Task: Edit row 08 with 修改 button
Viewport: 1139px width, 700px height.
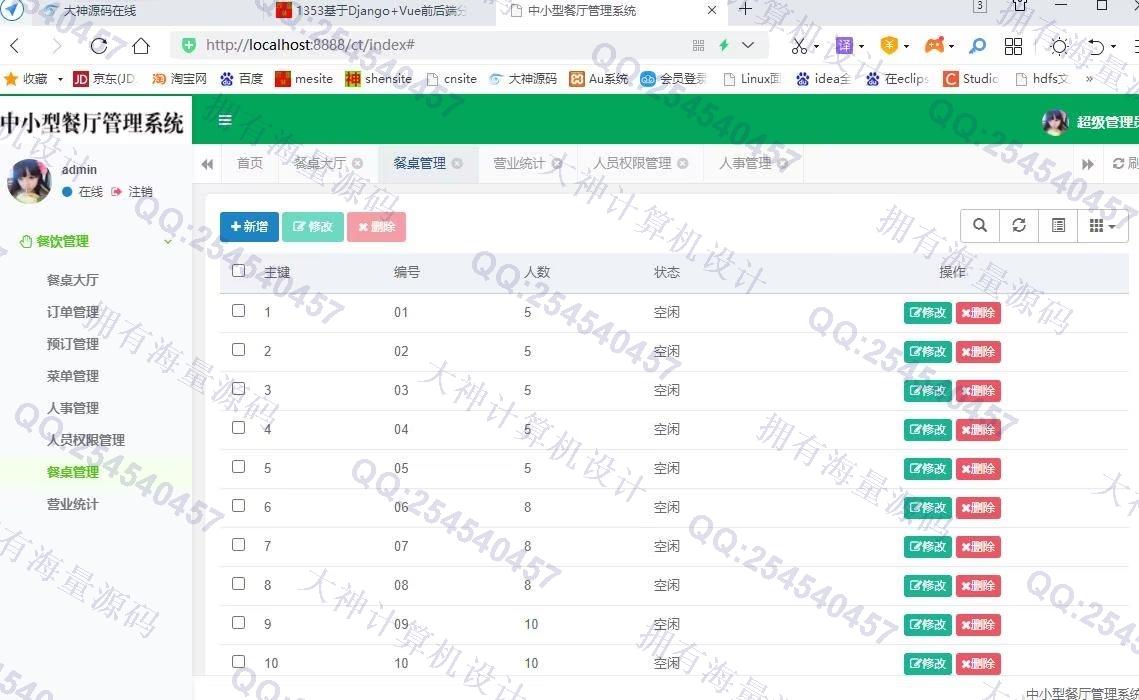Action: coord(928,585)
